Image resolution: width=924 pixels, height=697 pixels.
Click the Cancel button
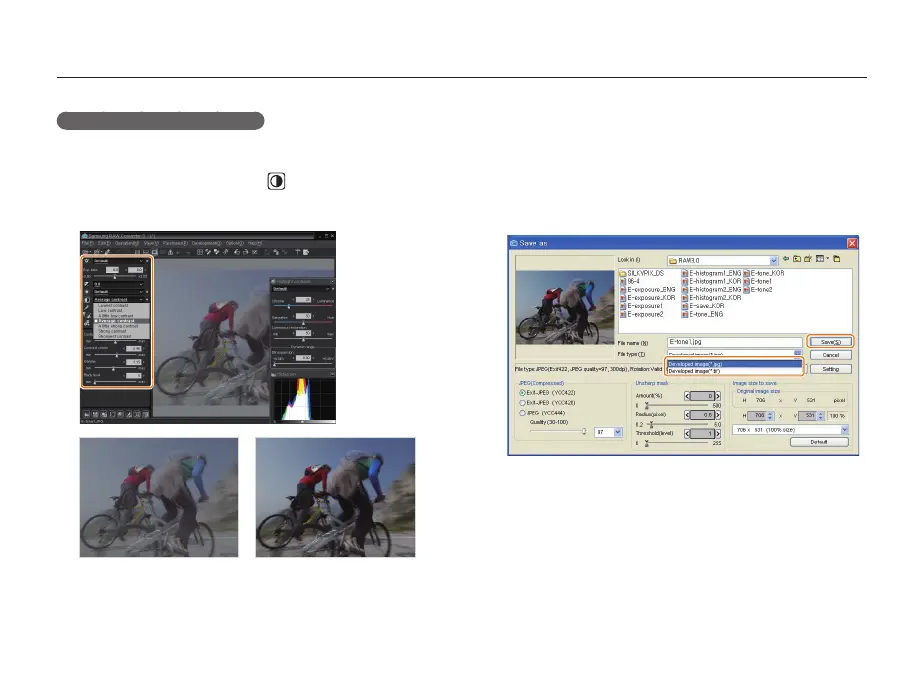pyautogui.click(x=830, y=355)
